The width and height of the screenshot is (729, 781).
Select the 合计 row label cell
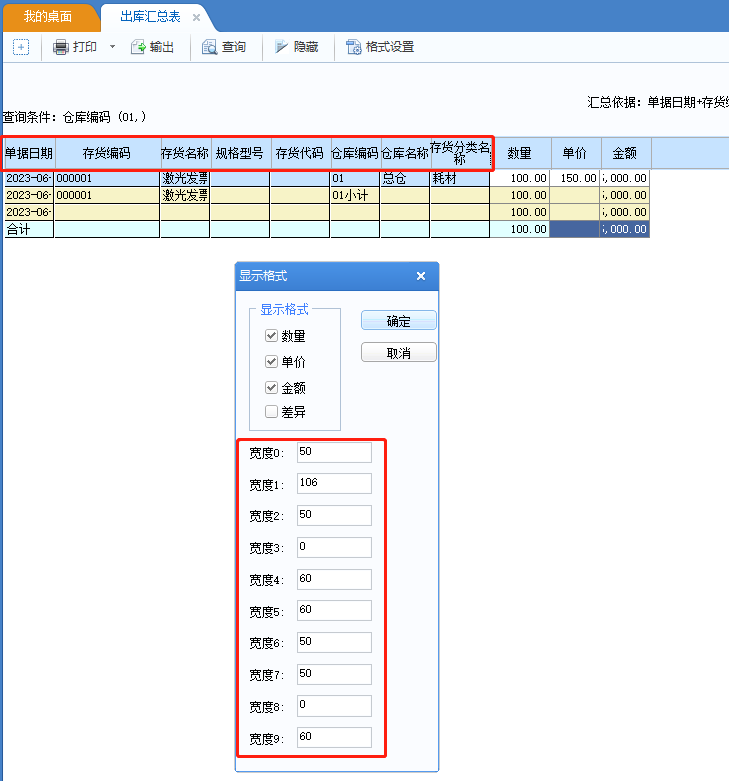(x=29, y=230)
